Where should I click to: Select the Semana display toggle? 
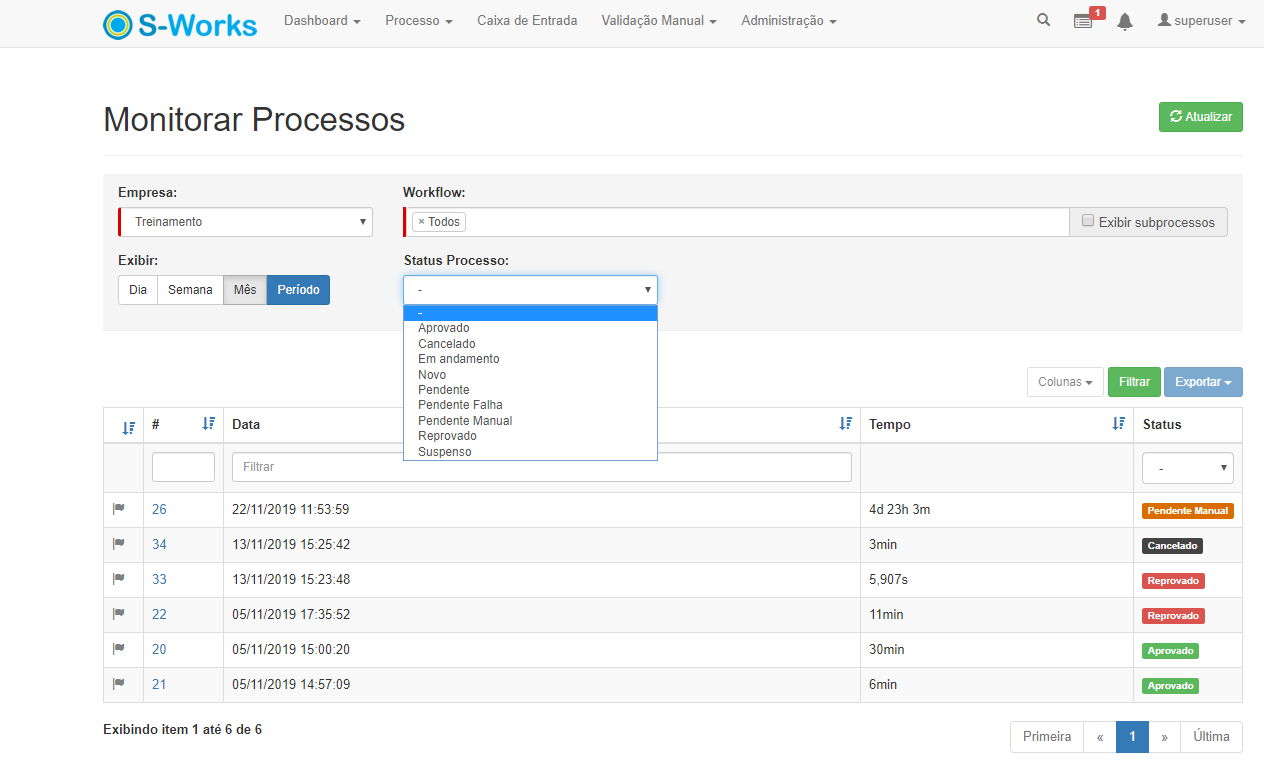(190, 290)
